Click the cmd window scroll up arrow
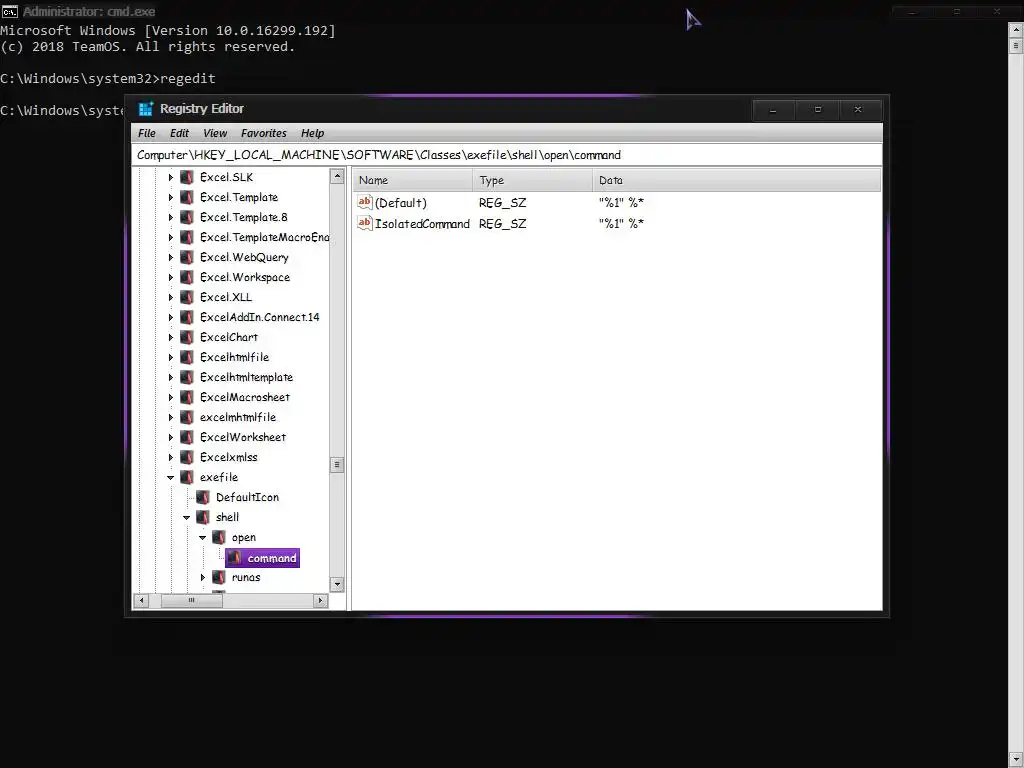 (x=1016, y=29)
